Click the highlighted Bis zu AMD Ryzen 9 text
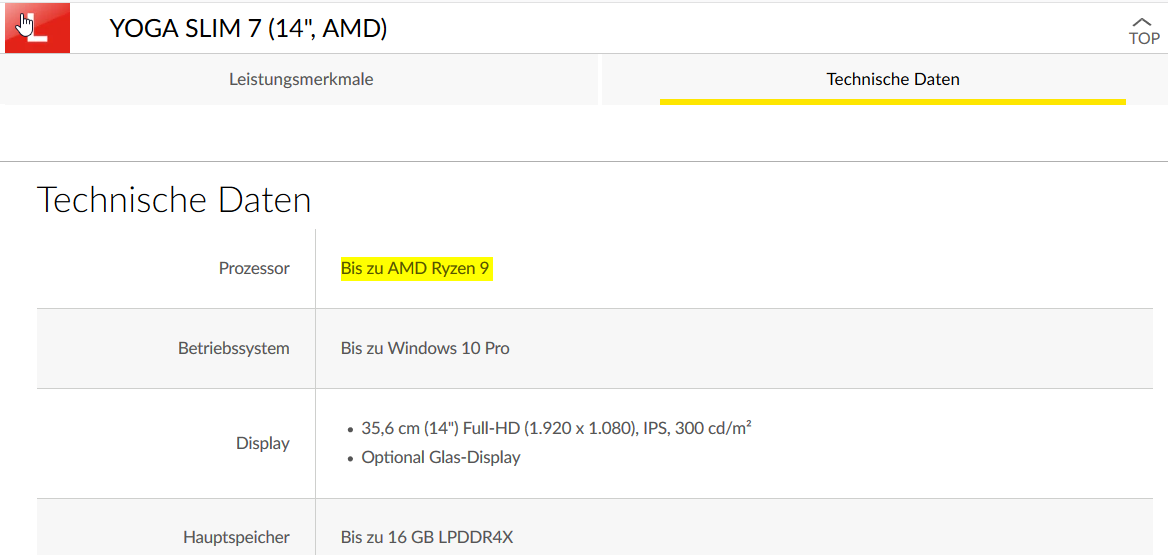1168x555 pixels. [x=417, y=269]
